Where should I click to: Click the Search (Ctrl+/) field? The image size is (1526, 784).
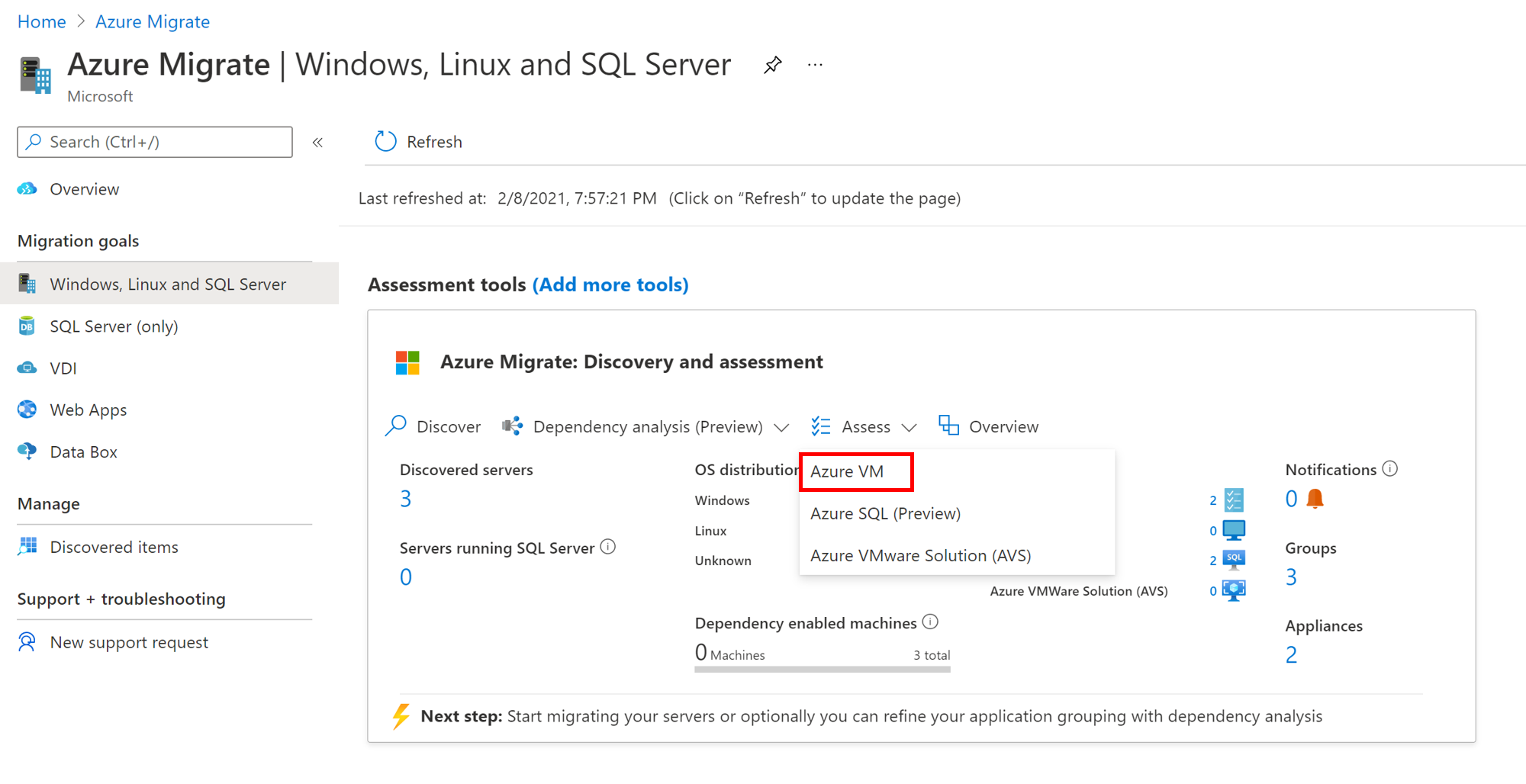coord(155,142)
